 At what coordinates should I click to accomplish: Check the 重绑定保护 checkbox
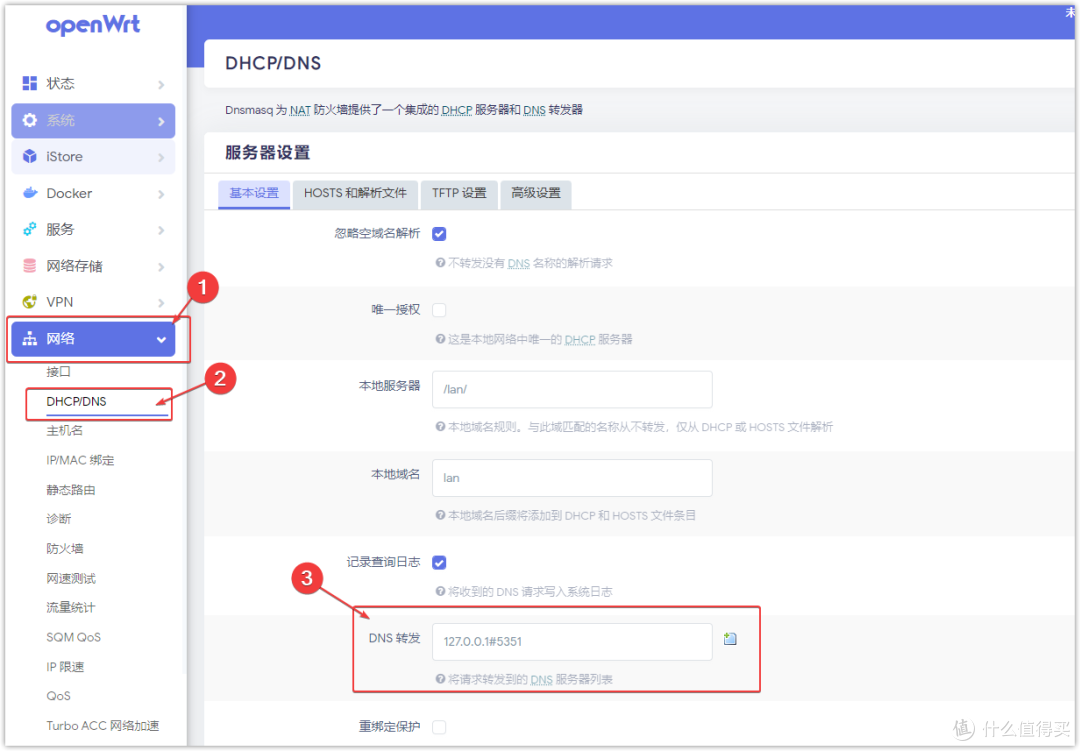click(x=439, y=727)
